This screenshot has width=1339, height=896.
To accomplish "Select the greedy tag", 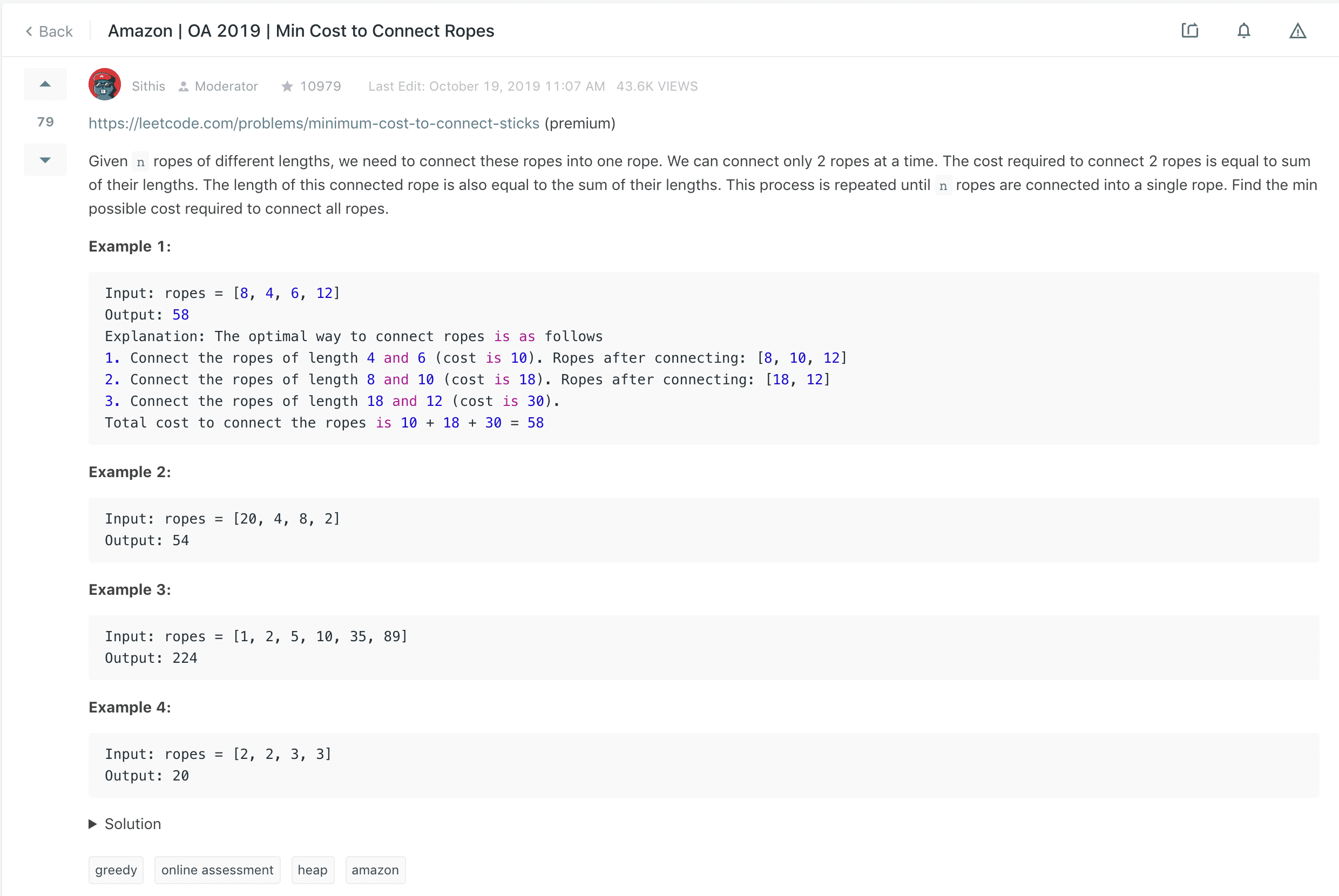I will click(116, 870).
